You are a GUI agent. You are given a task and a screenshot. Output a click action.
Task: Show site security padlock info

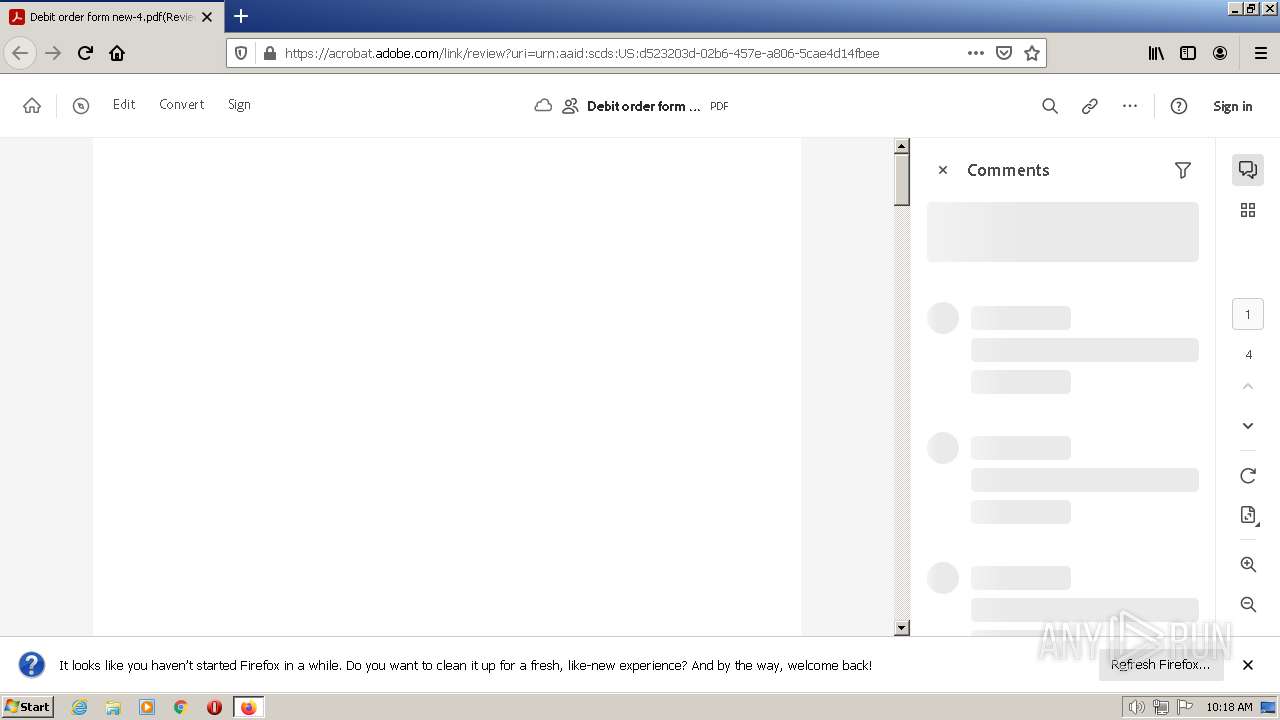(x=269, y=53)
